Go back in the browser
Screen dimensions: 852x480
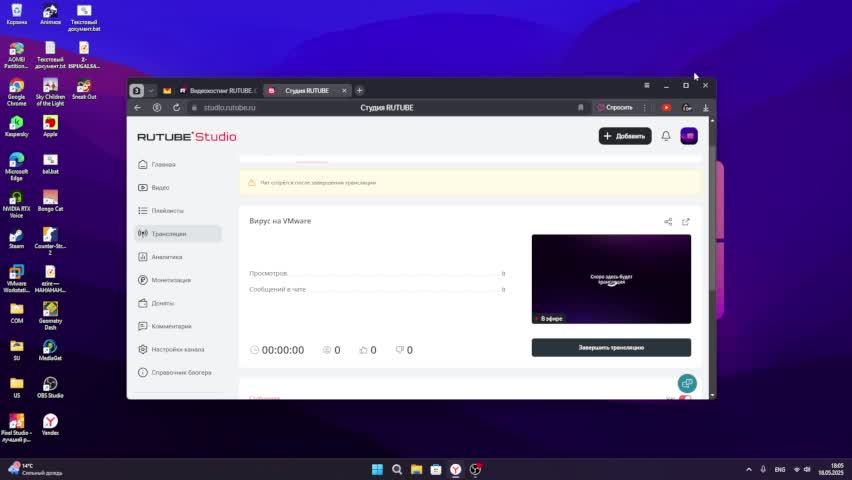click(137, 108)
